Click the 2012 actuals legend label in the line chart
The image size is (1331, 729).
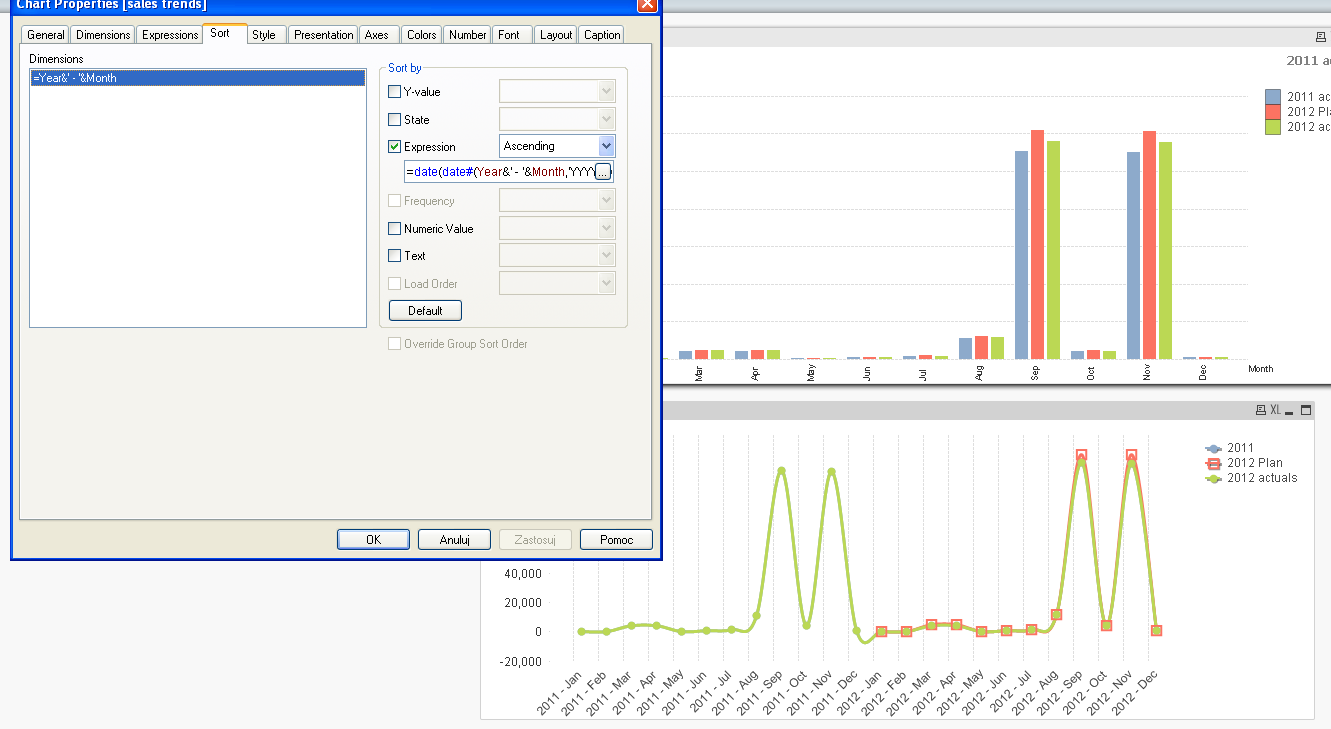pyautogui.click(x=1262, y=478)
